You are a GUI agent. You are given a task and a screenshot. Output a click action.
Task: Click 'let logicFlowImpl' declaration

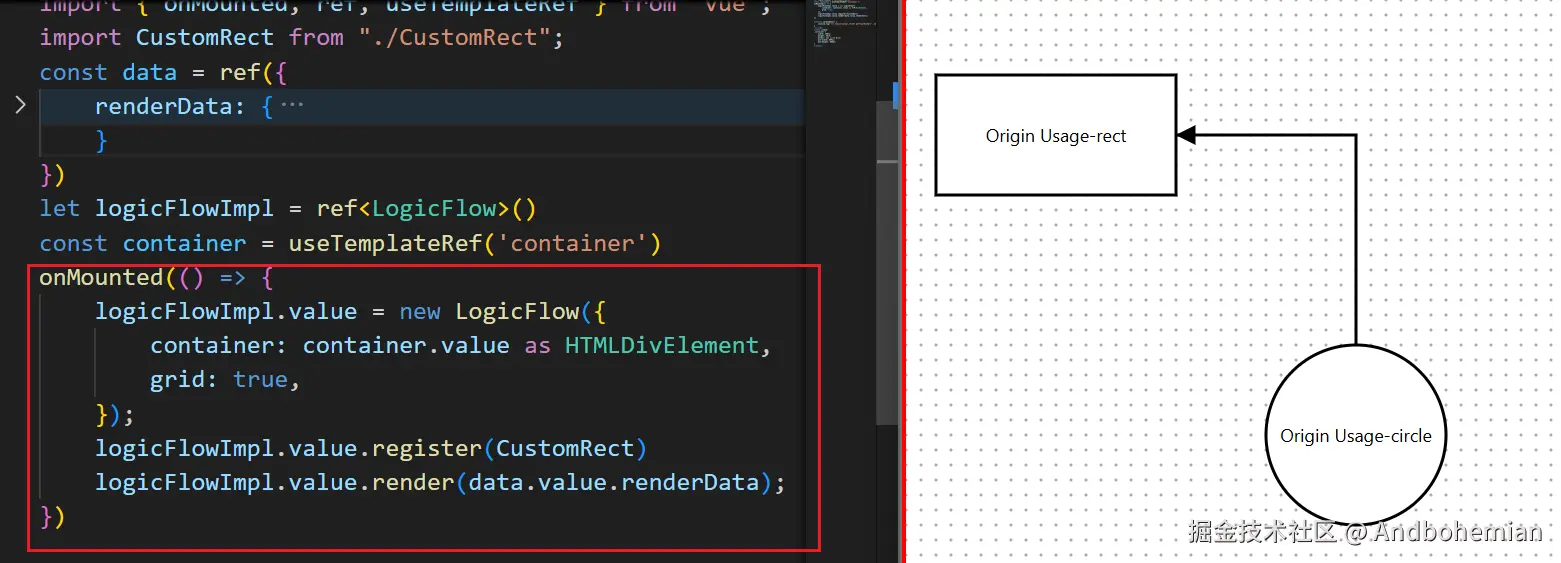point(156,208)
